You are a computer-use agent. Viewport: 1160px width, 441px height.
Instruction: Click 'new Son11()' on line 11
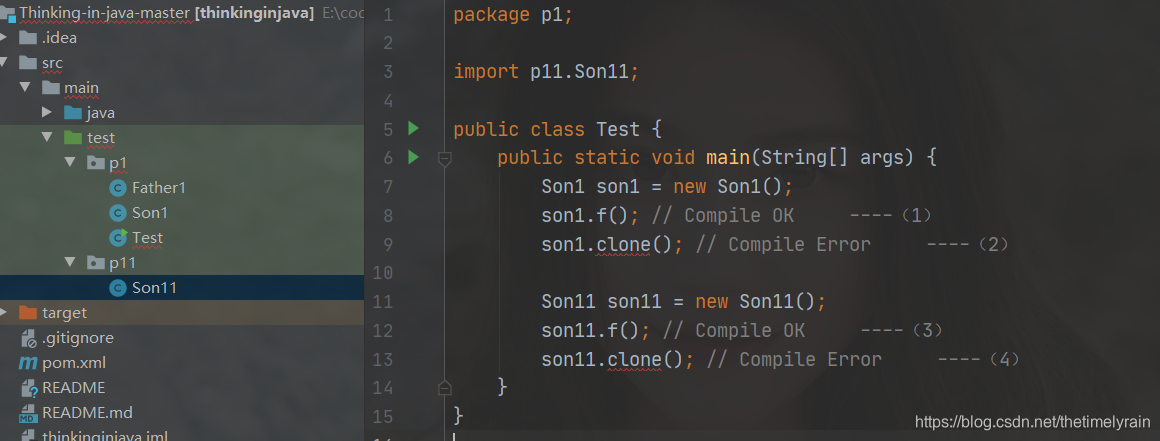tap(755, 303)
